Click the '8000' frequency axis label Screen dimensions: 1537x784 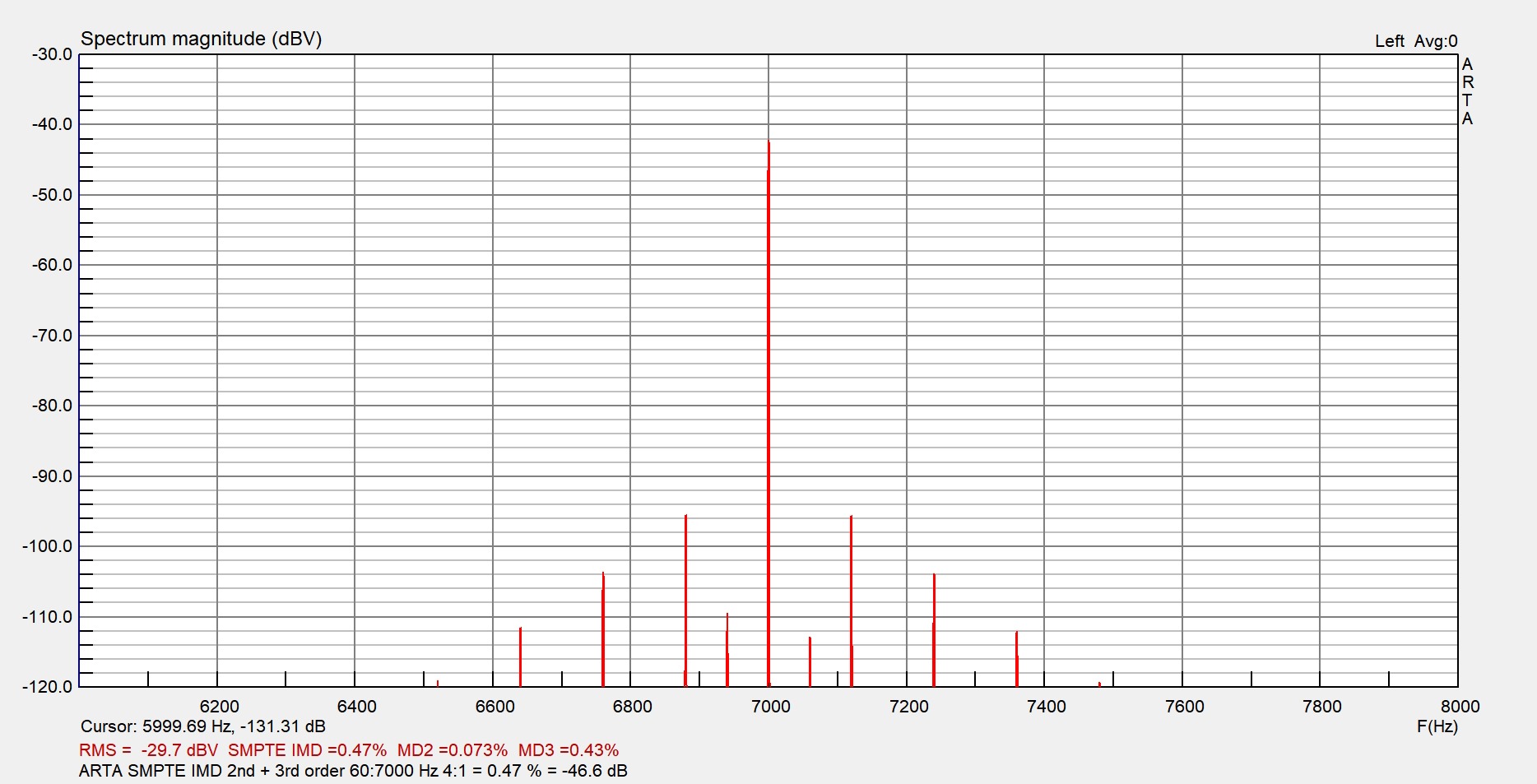click(1460, 707)
